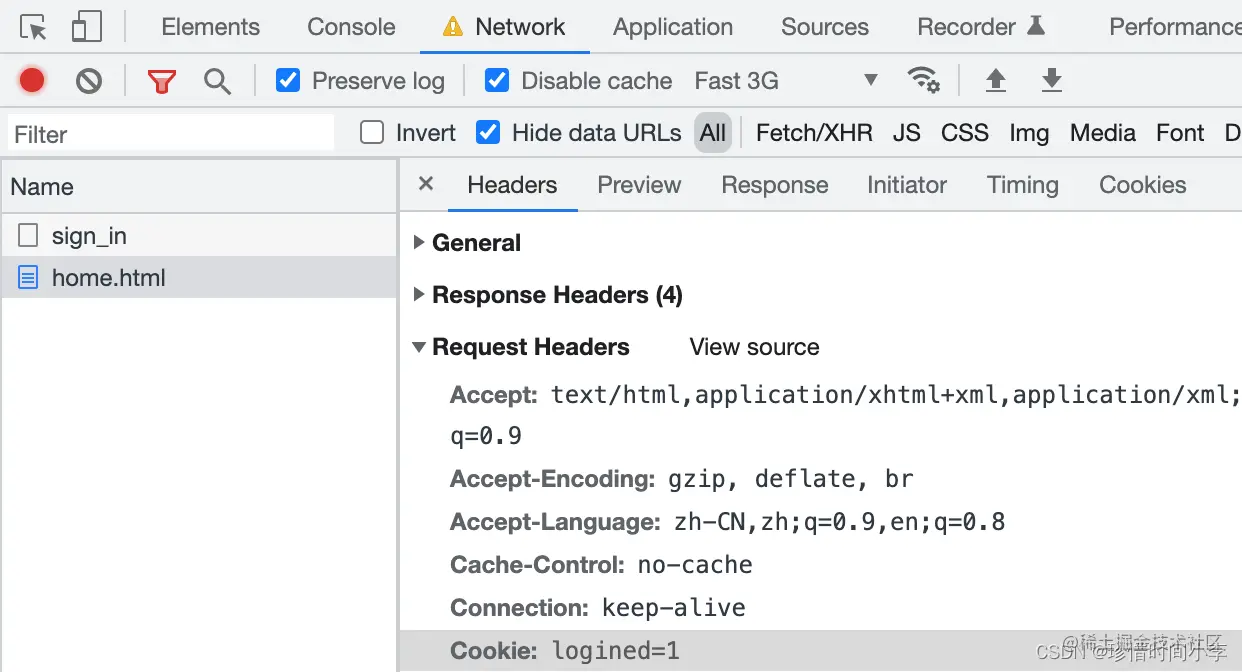Viewport: 1242px width, 672px height.
Task: Stop recording network log with red button
Action: point(32,80)
